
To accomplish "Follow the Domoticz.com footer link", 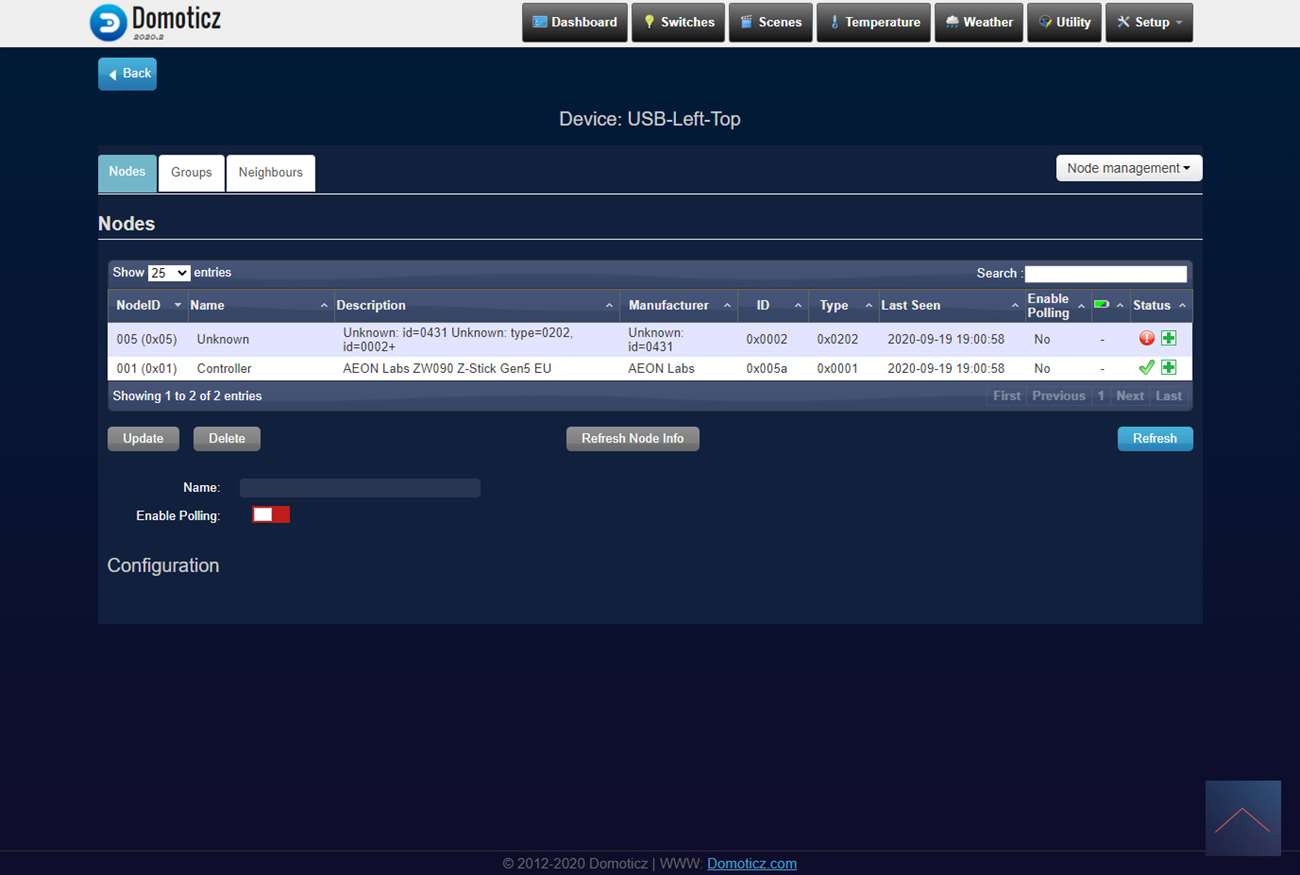I will [751, 864].
